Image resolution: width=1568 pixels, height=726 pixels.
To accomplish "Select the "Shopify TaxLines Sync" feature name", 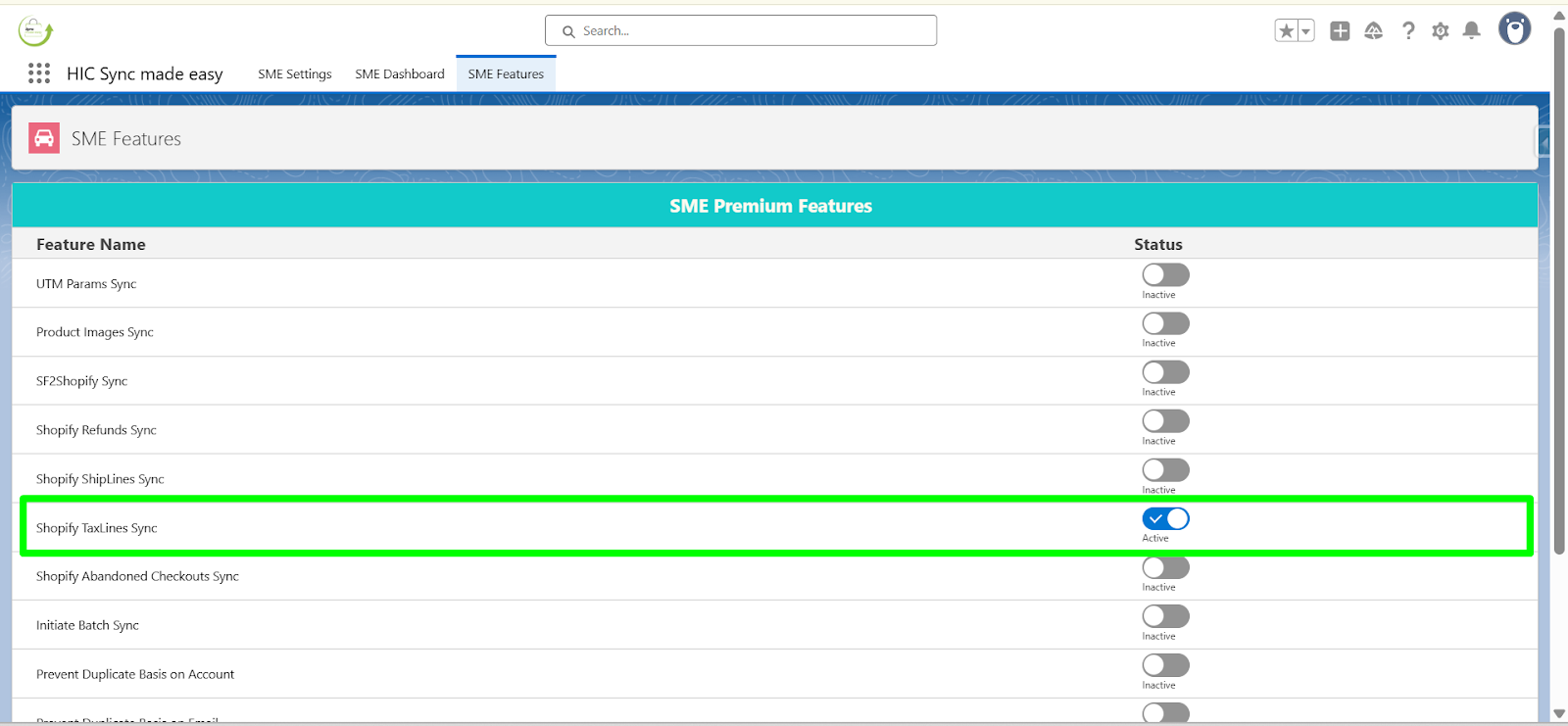I will pyautogui.click(x=97, y=528).
